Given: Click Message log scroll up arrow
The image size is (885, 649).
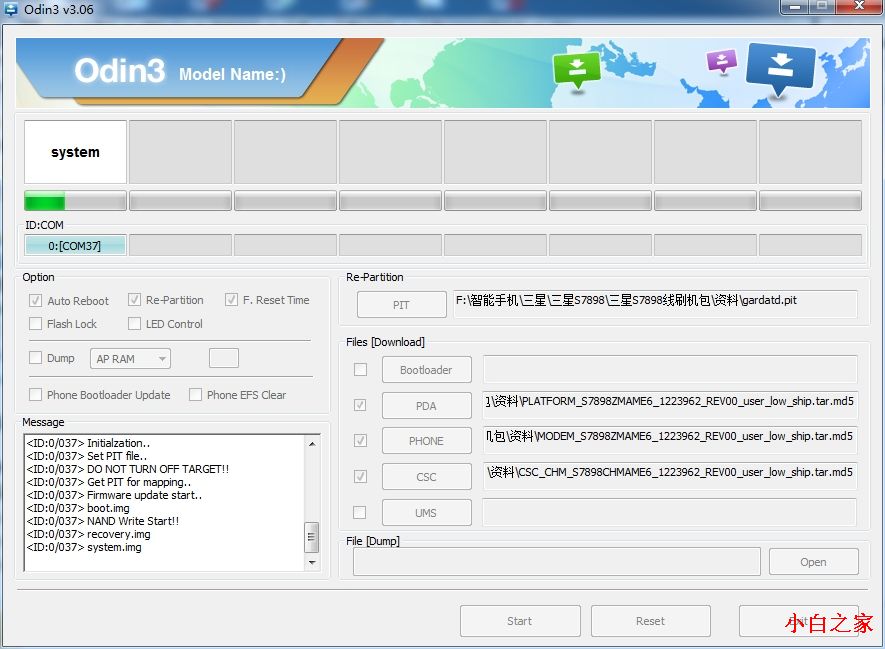Looking at the screenshot, I should (312, 444).
